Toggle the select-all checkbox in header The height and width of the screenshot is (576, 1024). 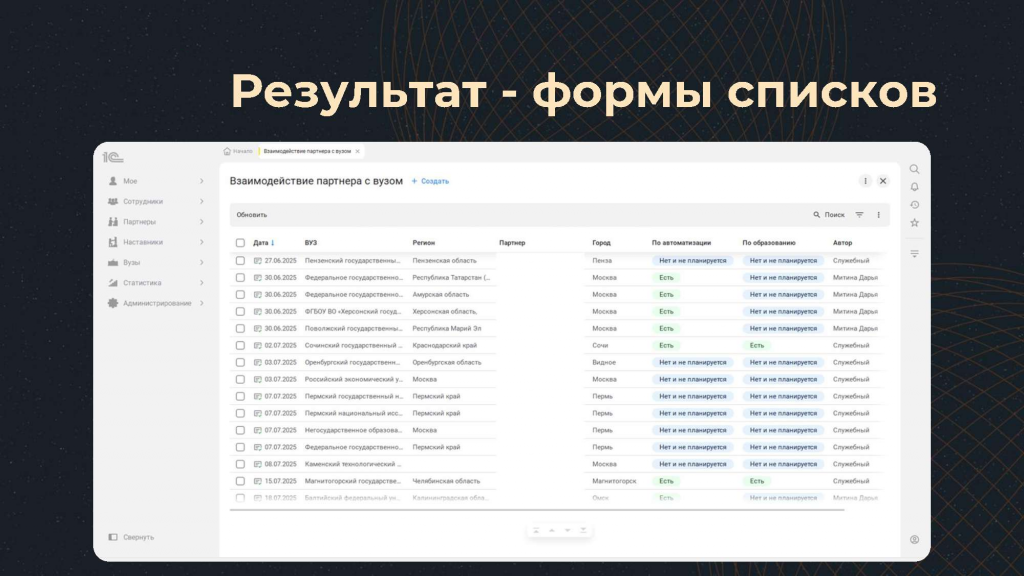tap(240, 243)
